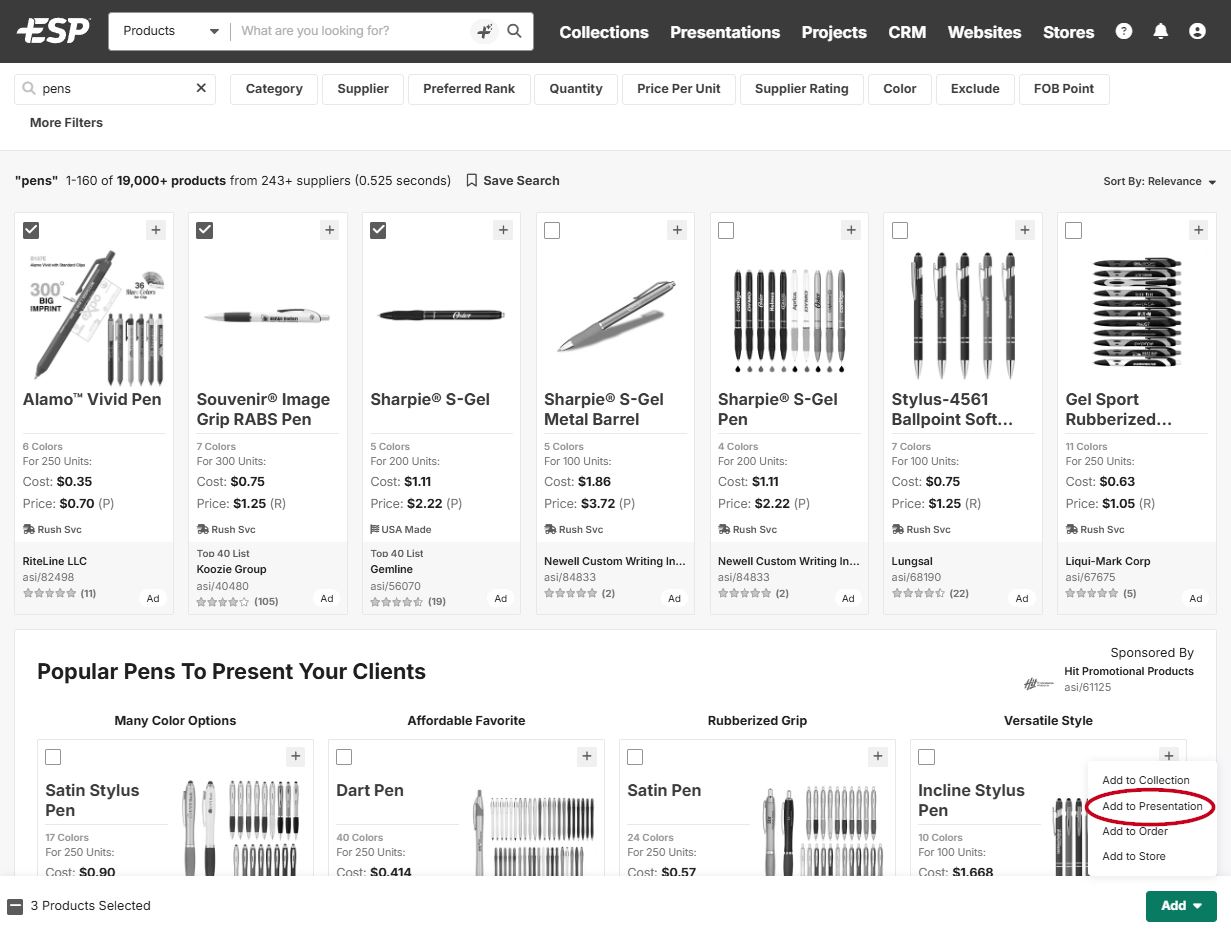Clear the pens search with X icon
The width and height of the screenshot is (1231, 936).
(x=201, y=88)
